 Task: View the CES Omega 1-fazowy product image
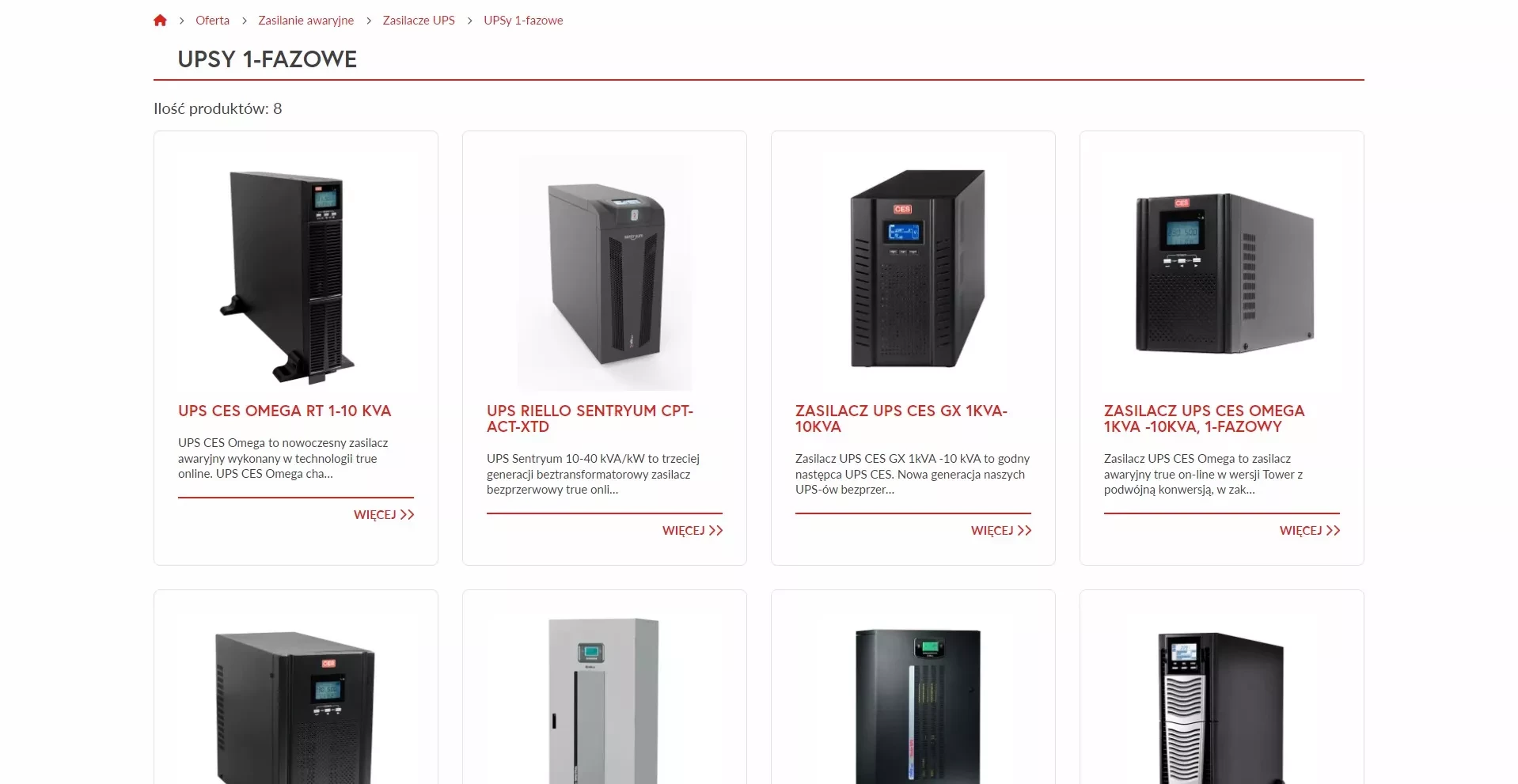tap(1222, 273)
